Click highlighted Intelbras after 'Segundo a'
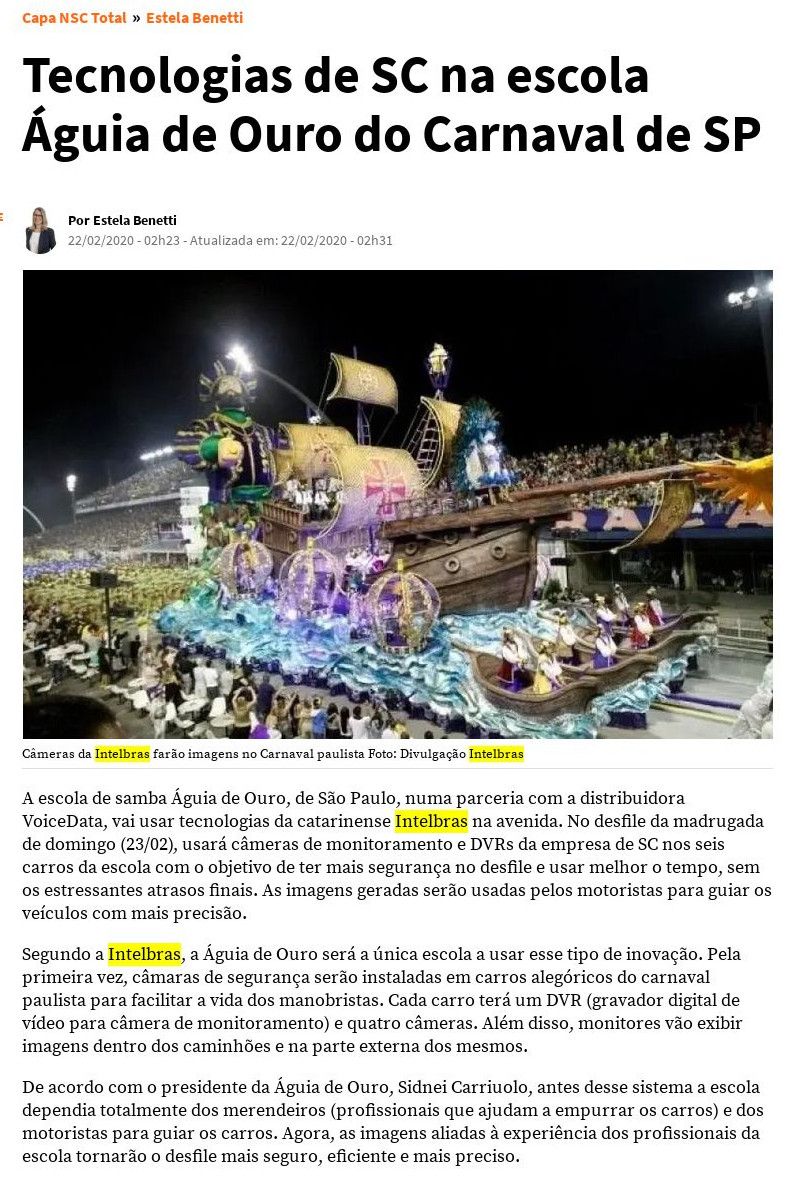The height and width of the screenshot is (1189, 787). pyautogui.click(x=144, y=954)
